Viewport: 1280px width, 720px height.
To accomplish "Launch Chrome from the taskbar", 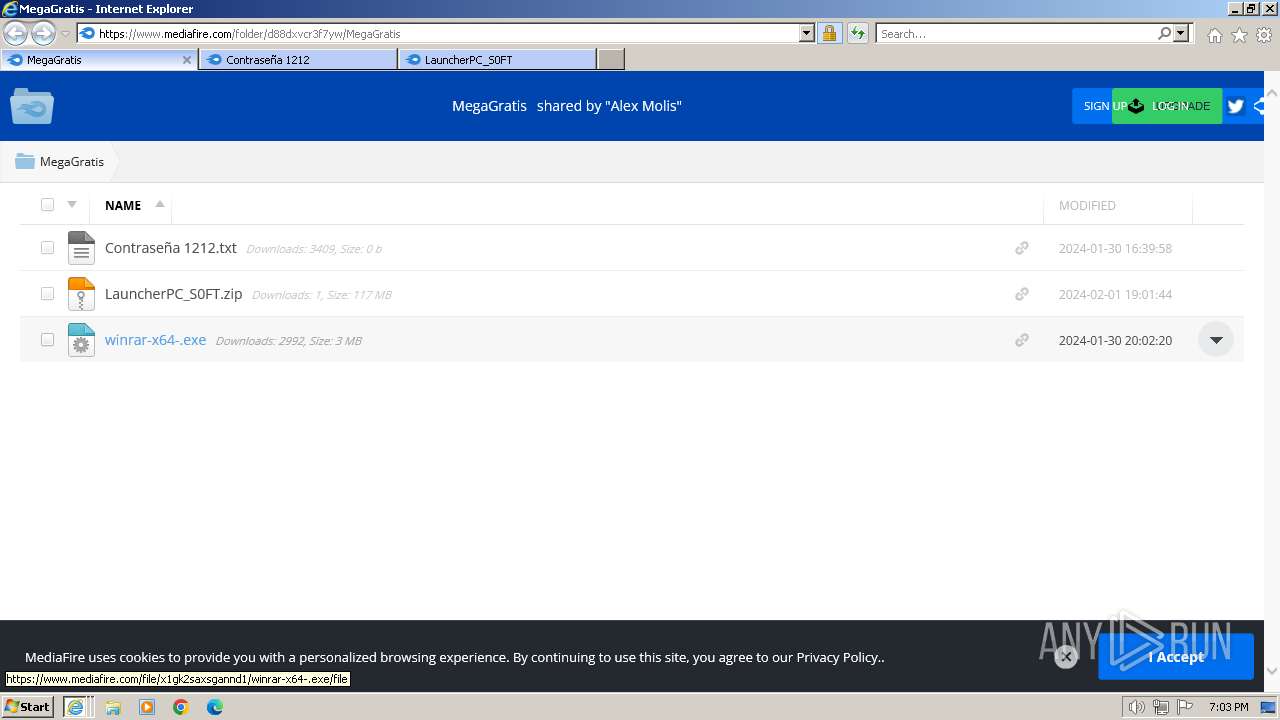I will coord(181,707).
